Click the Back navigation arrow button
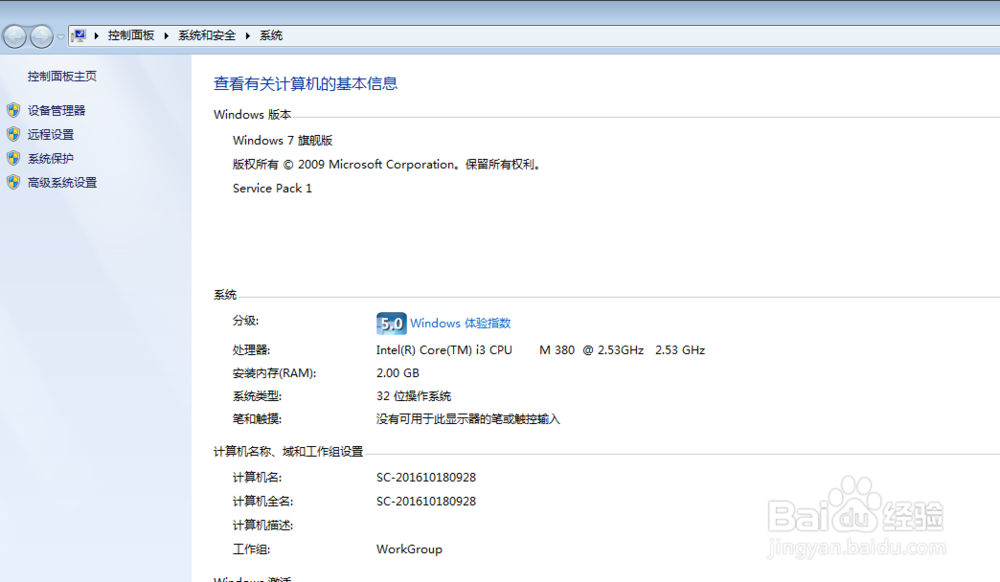 click(x=15, y=36)
